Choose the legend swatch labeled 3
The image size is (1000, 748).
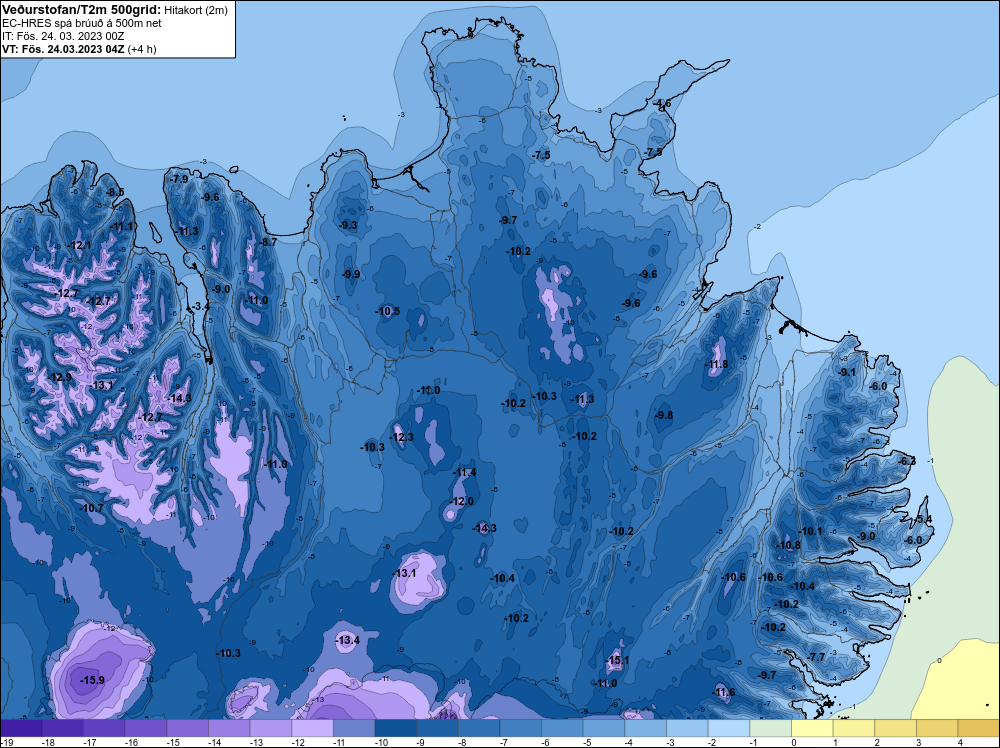click(938, 728)
